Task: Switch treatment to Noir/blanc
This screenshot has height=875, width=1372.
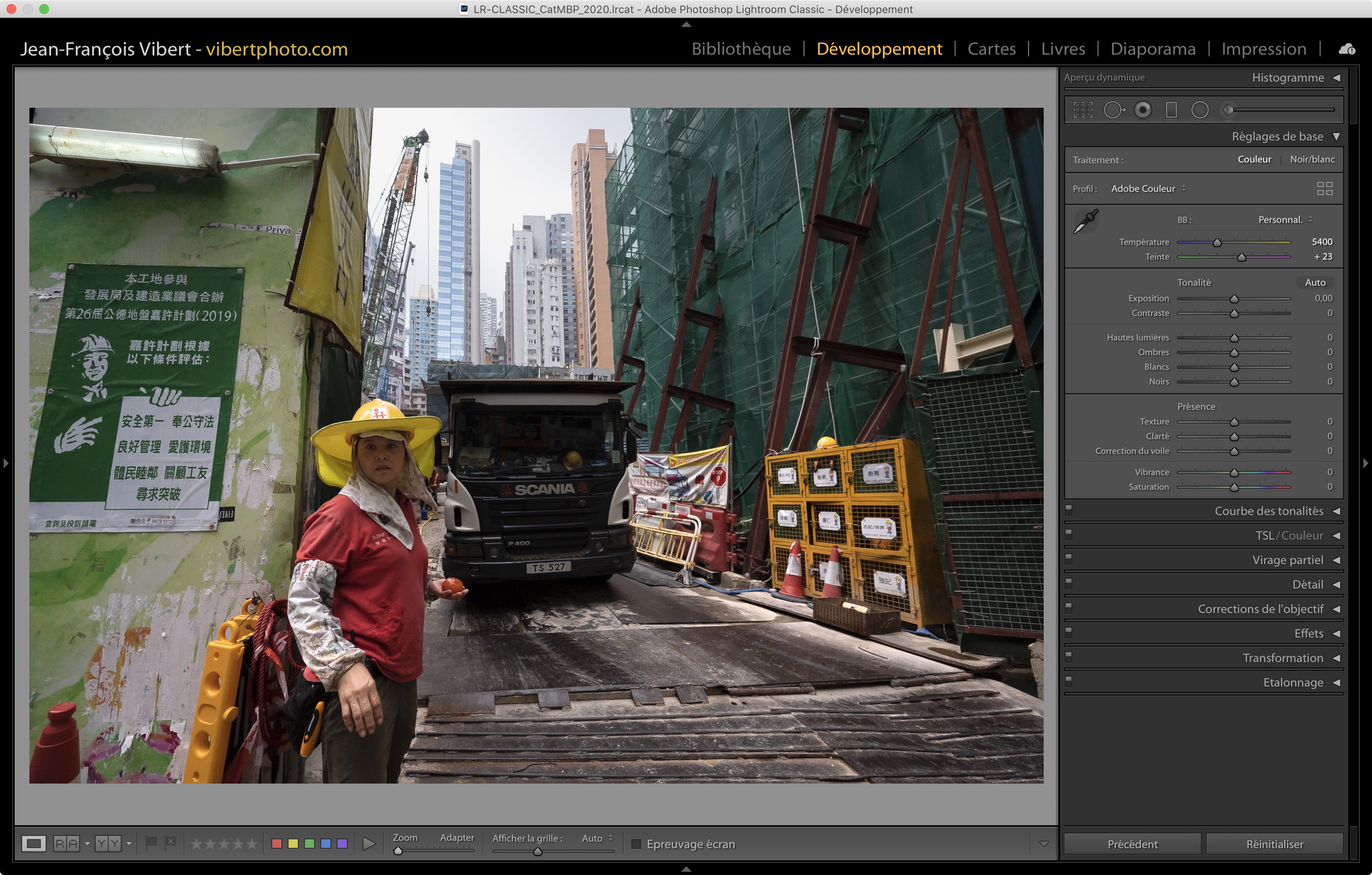Action: coord(1312,160)
